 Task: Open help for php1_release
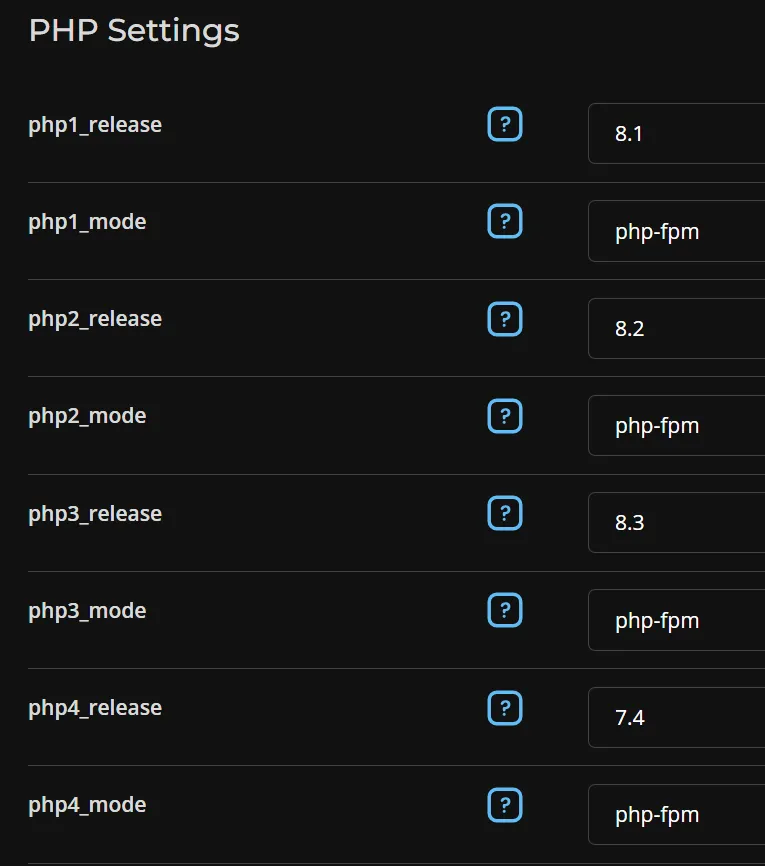[505, 125]
